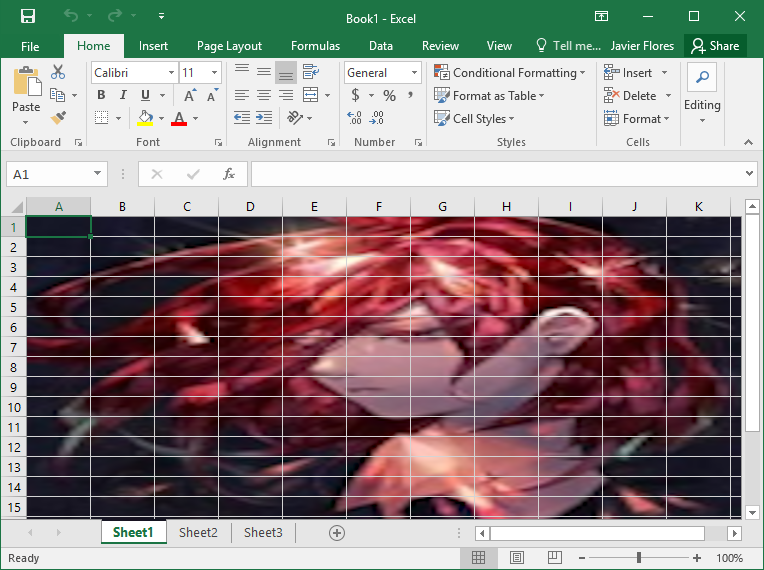Click the Increase Font Size icon
Viewport: 764px width, 570px height.
[191, 95]
